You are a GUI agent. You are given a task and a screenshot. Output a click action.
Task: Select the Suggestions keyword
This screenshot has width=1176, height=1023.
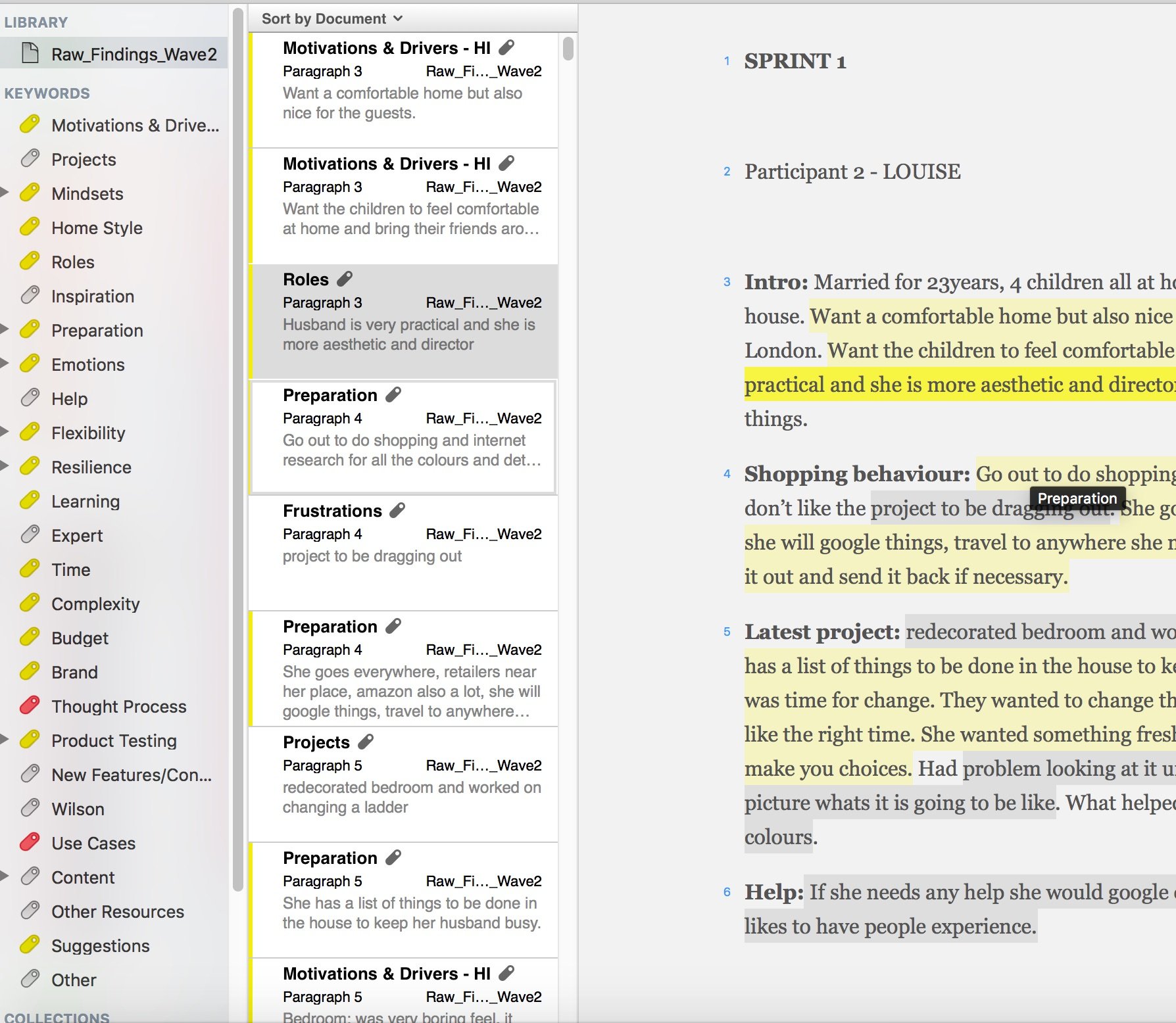pyautogui.click(x=114, y=945)
